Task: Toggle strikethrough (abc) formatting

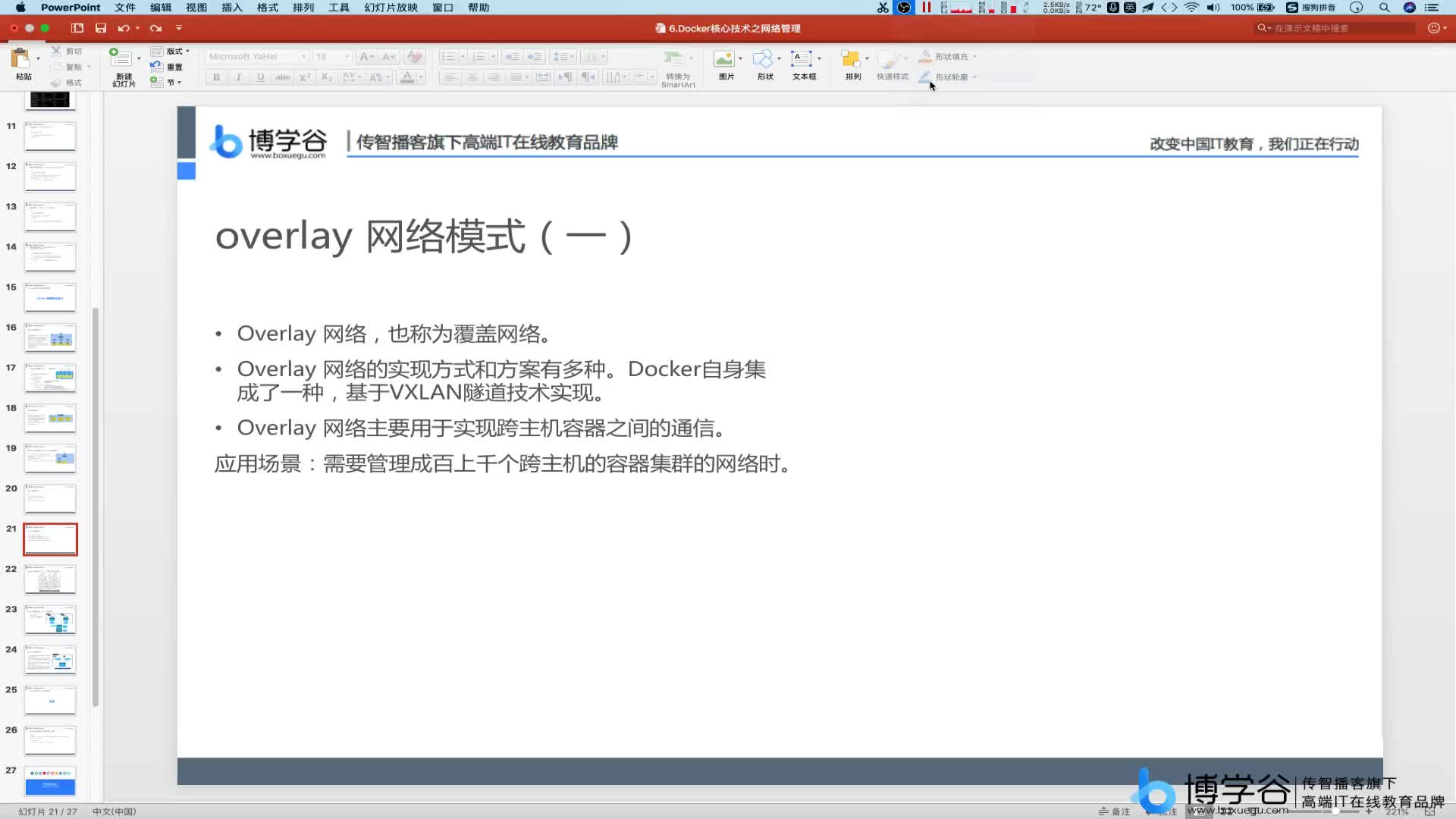Action: tap(283, 77)
